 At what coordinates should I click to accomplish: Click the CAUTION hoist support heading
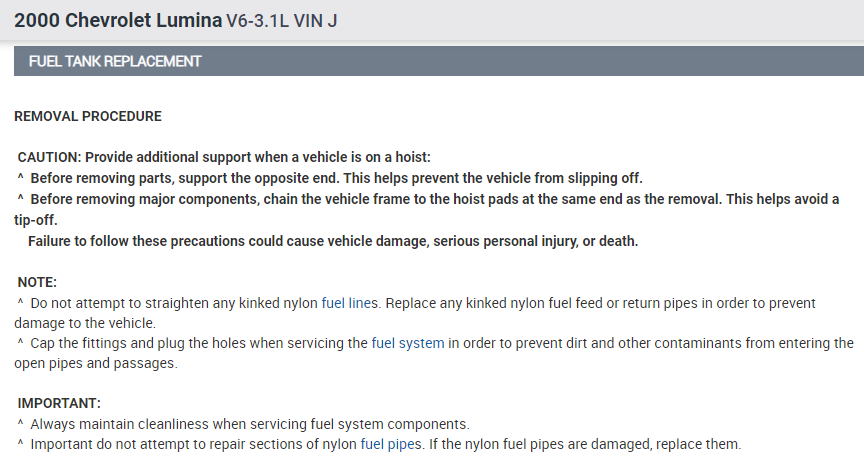[x=224, y=157]
